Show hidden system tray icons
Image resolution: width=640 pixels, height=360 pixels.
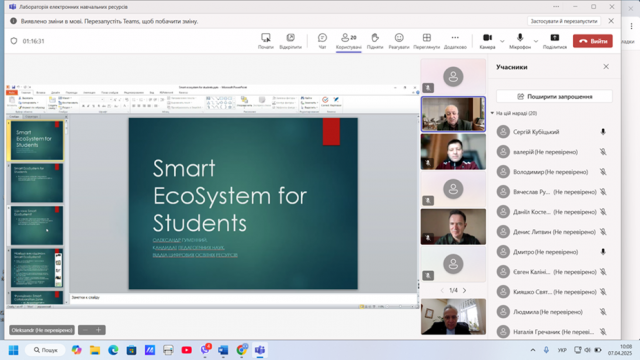[533, 350]
